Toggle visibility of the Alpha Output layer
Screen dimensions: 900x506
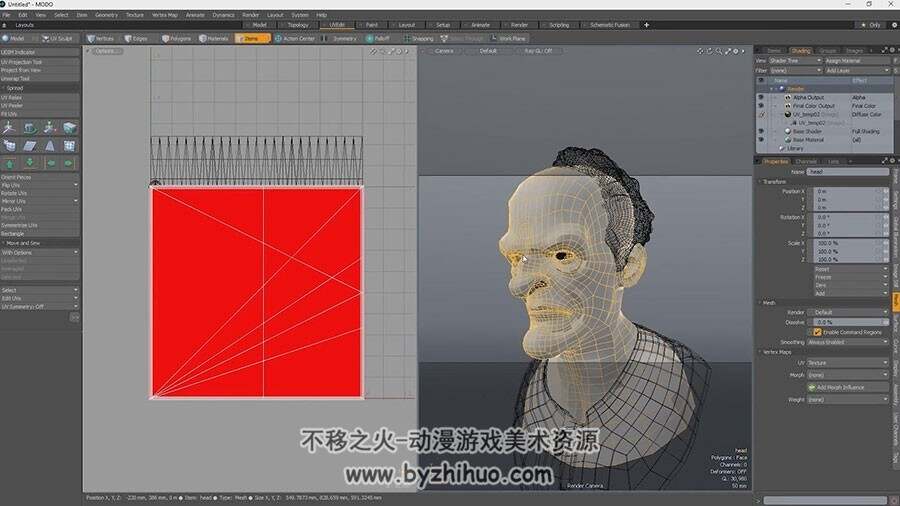point(761,98)
